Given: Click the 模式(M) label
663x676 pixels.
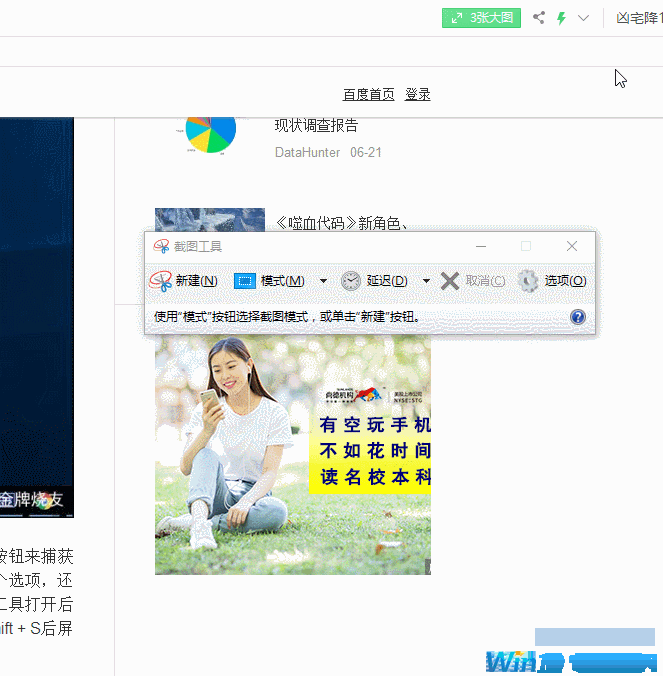Looking at the screenshot, I should click(283, 281).
